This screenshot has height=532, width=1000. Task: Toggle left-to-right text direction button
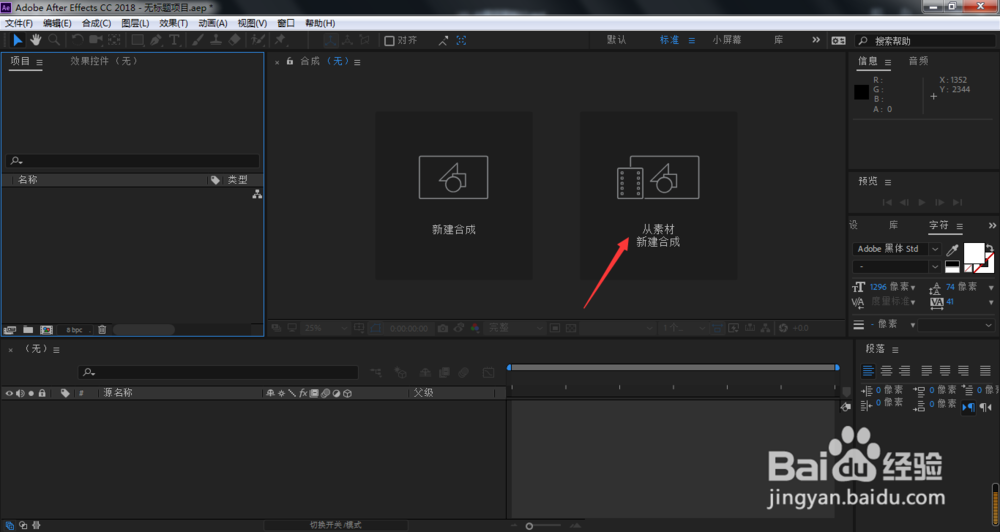tap(968, 407)
